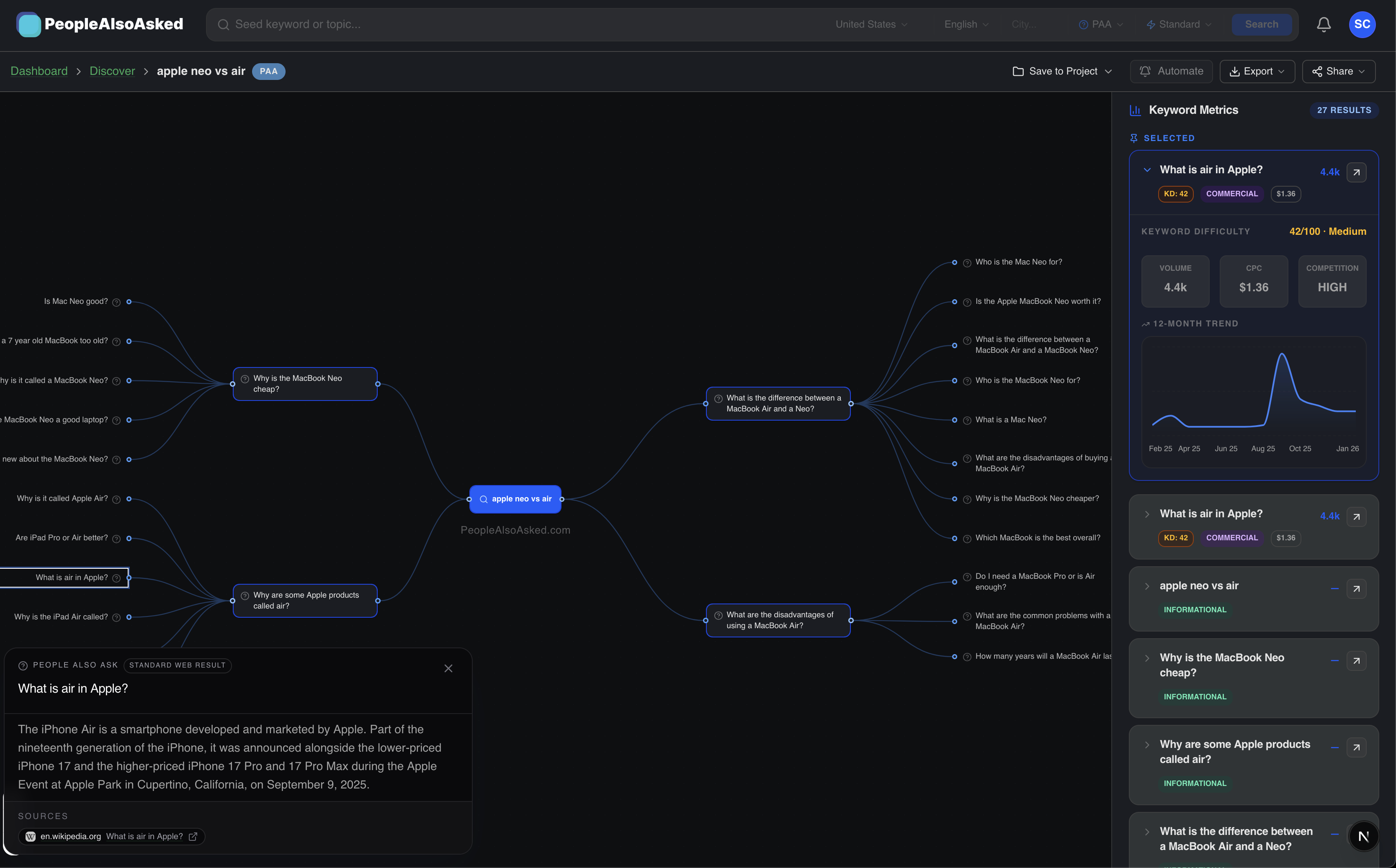This screenshot has width=1396, height=868.
Task: Click the Automate bell button
Action: (1171, 71)
